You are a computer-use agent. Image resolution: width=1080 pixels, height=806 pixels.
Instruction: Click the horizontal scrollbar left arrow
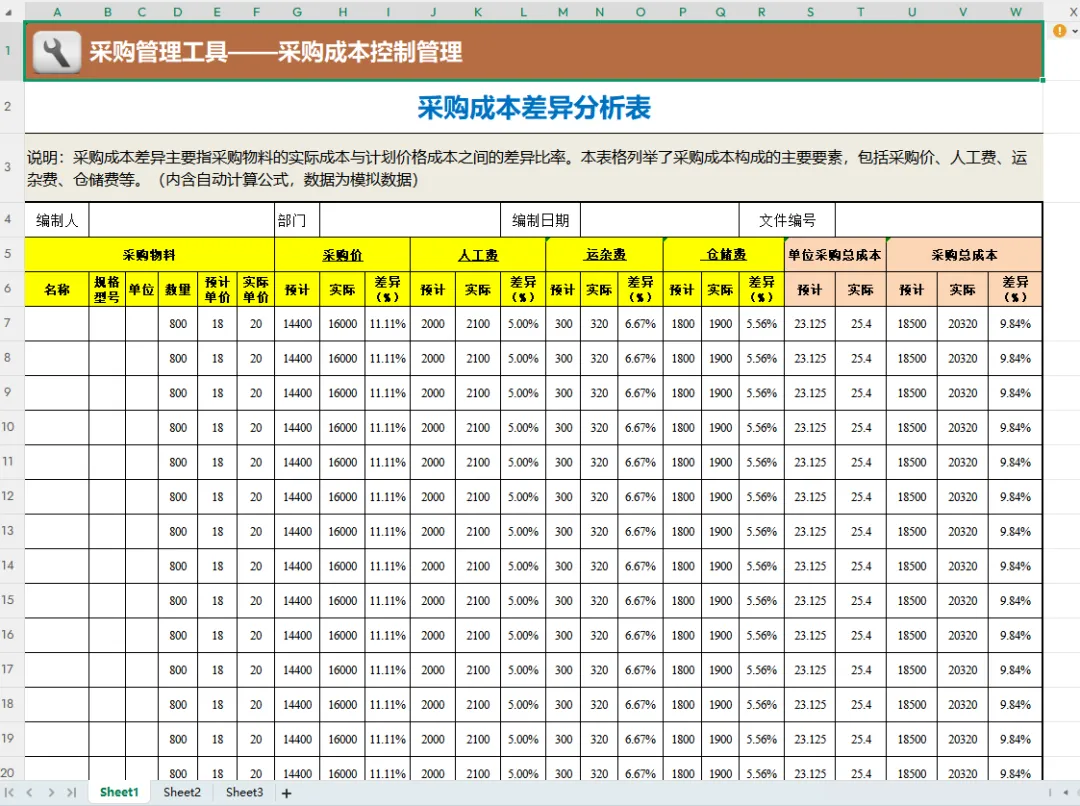pyautogui.click(x=1066, y=793)
